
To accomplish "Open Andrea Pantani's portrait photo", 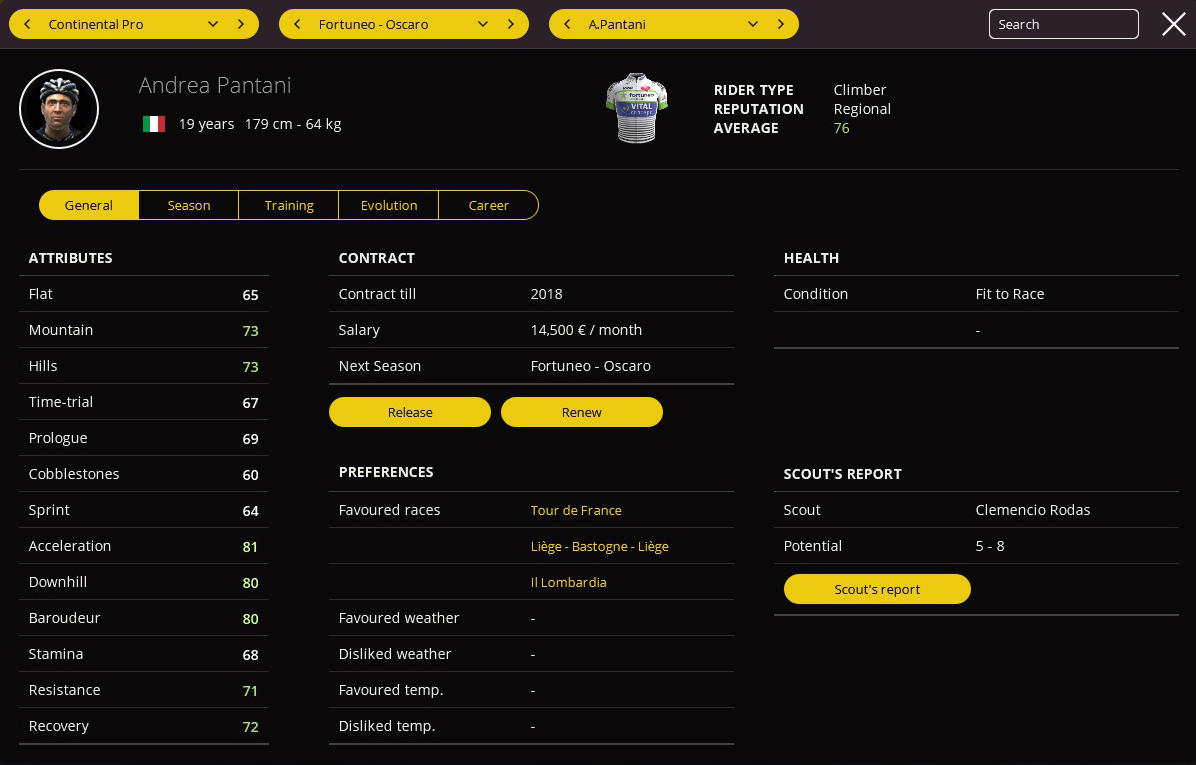I will [x=59, y=109].
